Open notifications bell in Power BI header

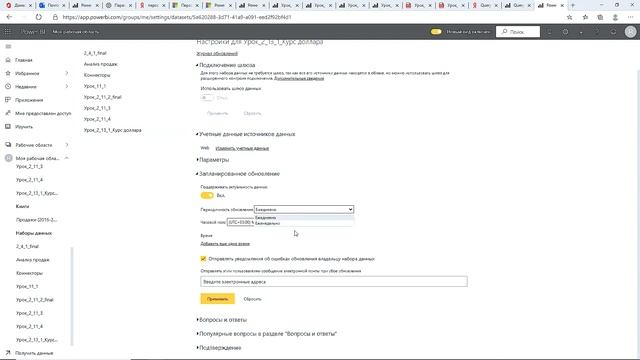point(549,31)
